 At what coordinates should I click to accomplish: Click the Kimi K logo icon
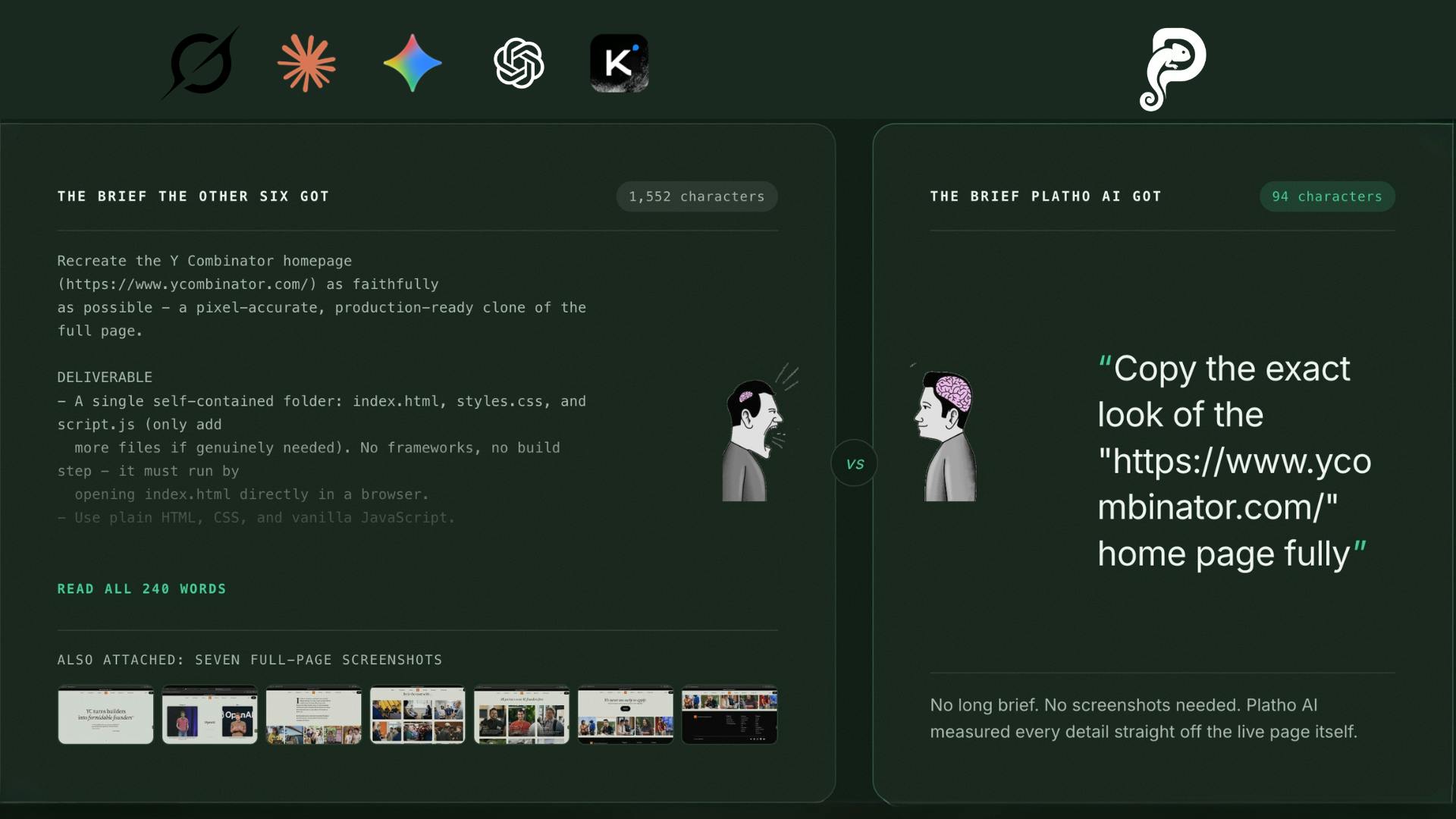(x=620, y=63)
